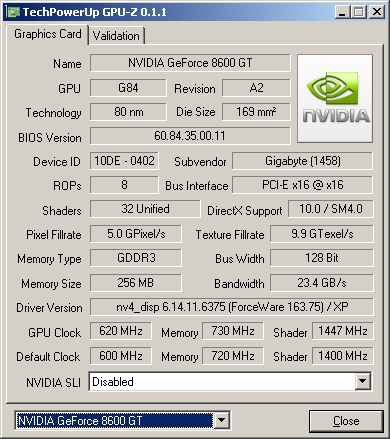The image size is (390, 439).
Task: Click the Technology value 80 nm
Action: 128,112
